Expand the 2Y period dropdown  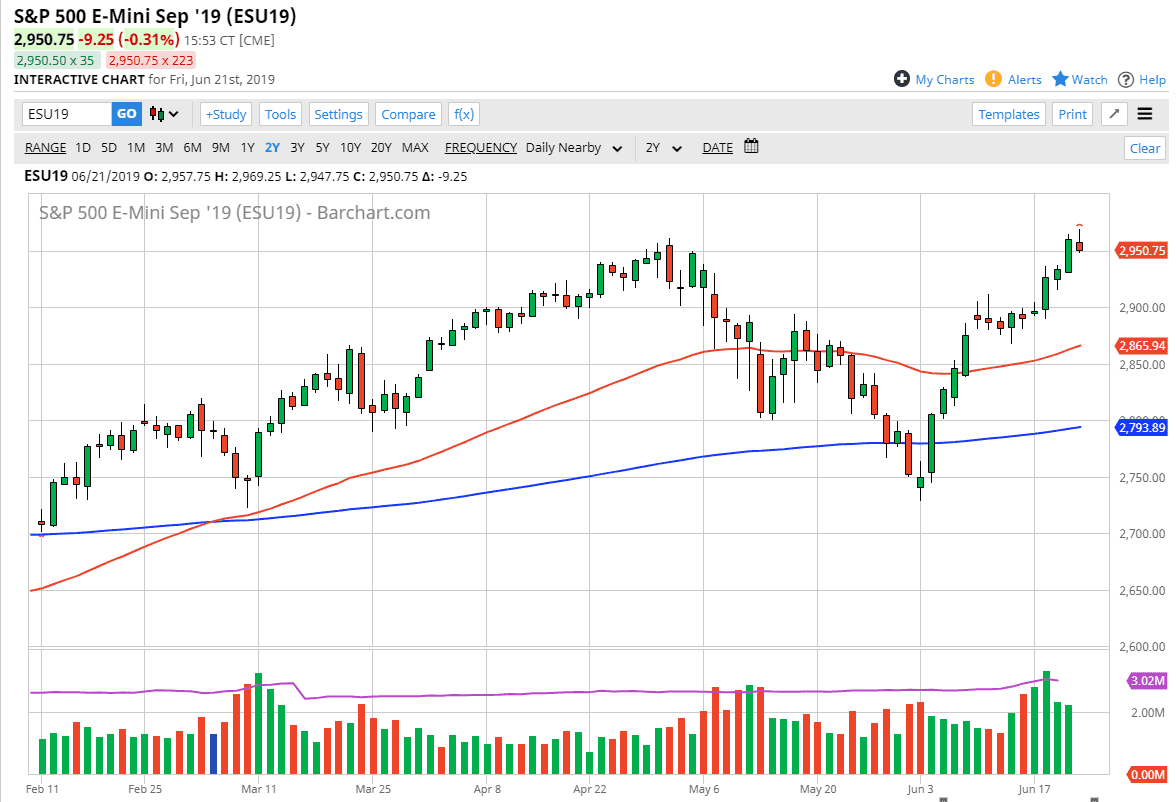coord(662,147)
